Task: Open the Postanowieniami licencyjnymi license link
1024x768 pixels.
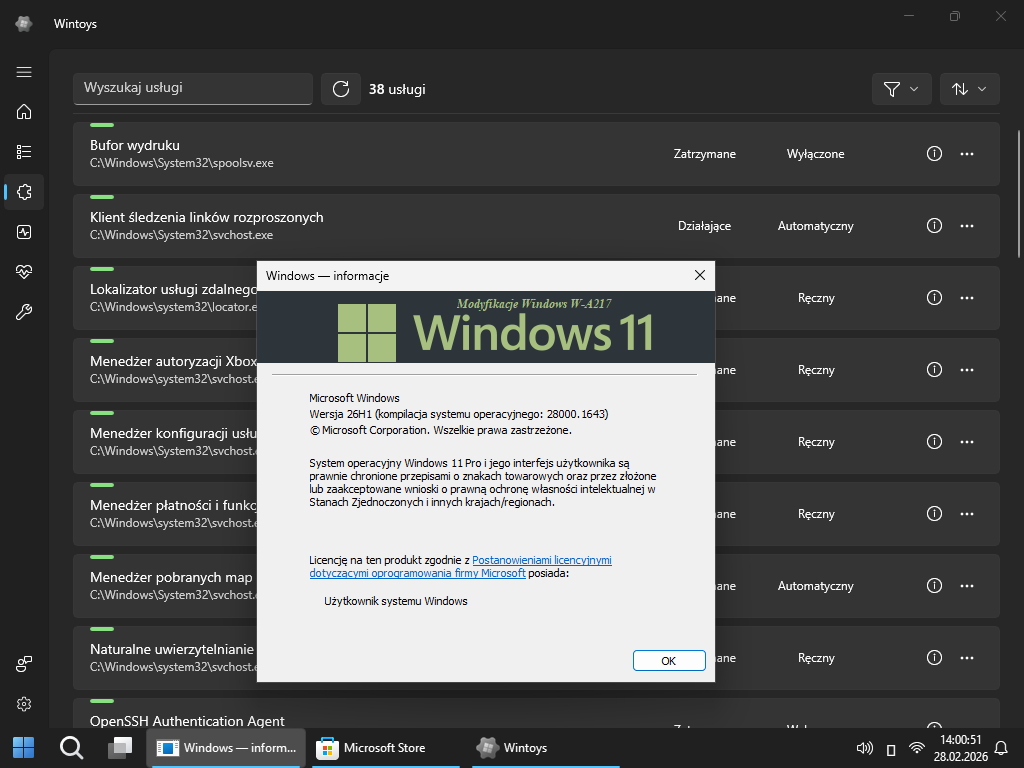Action: pos(541,560)
